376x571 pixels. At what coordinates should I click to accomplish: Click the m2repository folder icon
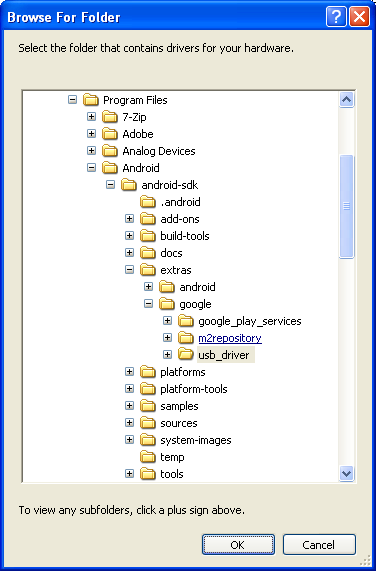186,338
